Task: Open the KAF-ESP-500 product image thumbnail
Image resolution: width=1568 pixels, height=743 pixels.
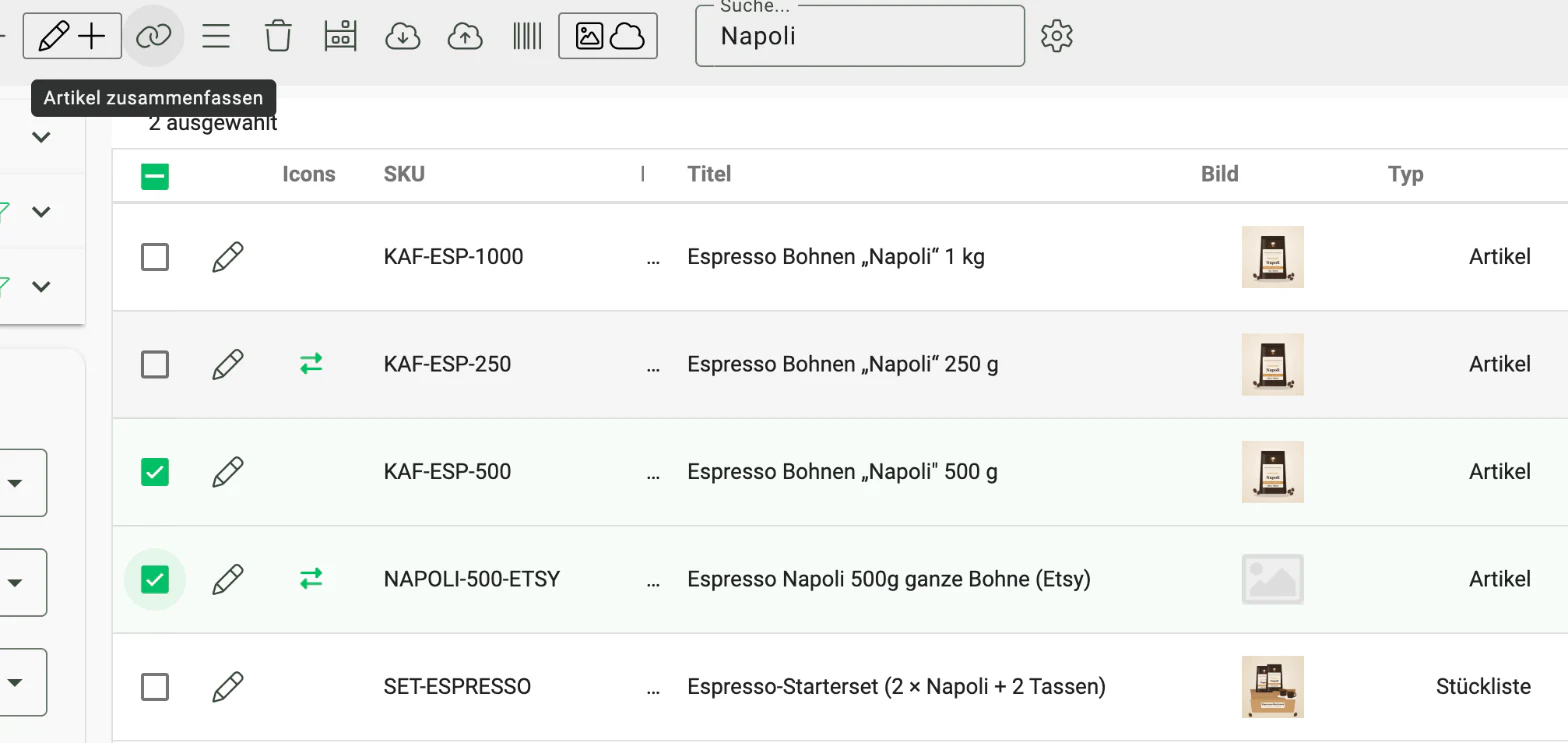Action: (x=1272, y=472)
